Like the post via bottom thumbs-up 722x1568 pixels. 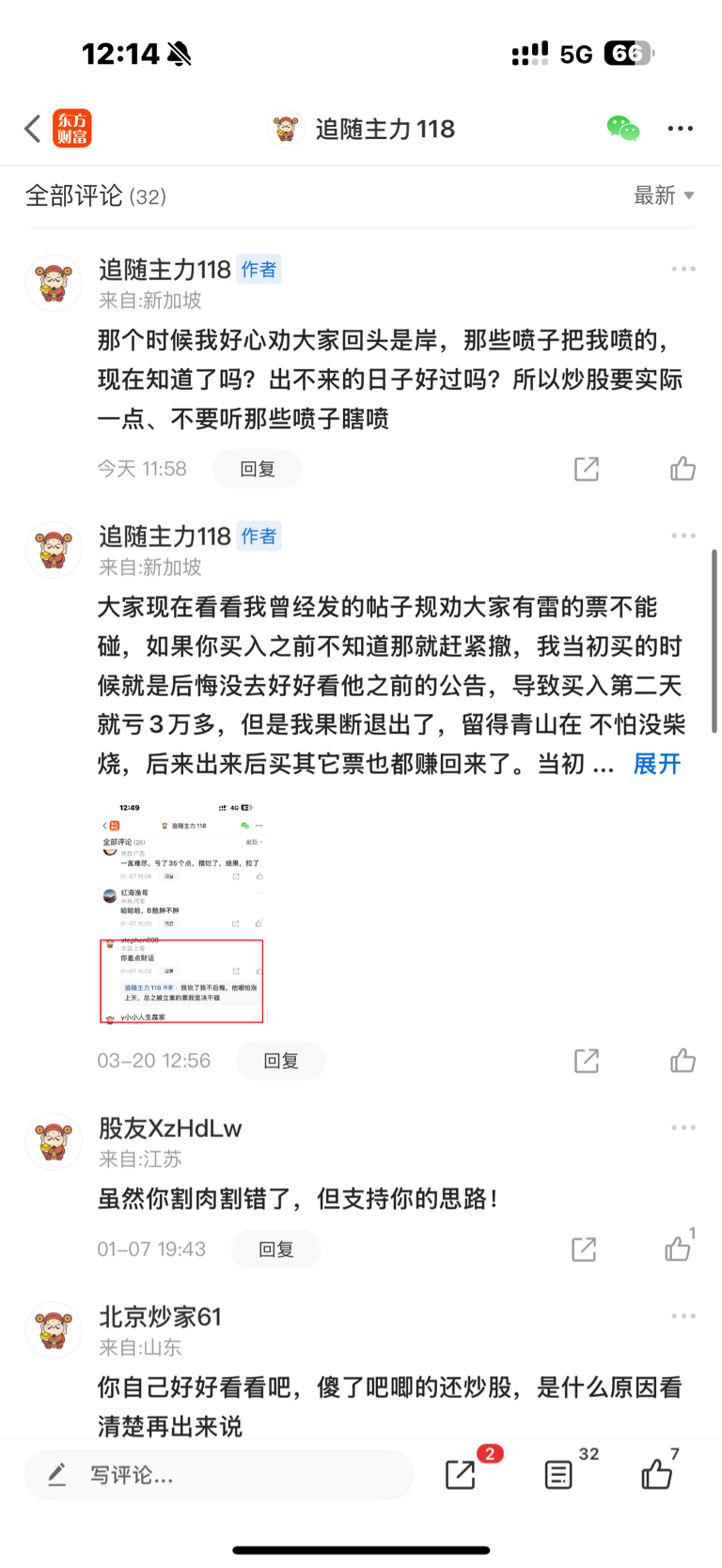tap(657, 1473)
